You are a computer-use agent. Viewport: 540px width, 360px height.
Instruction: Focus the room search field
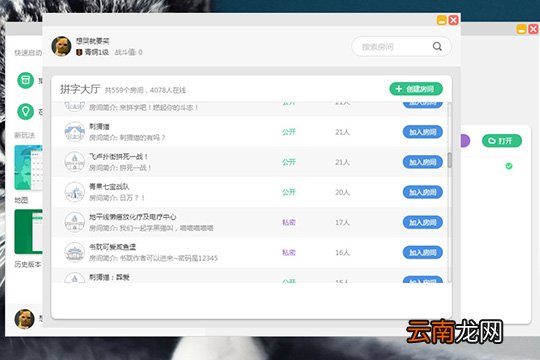click(401, 47)
